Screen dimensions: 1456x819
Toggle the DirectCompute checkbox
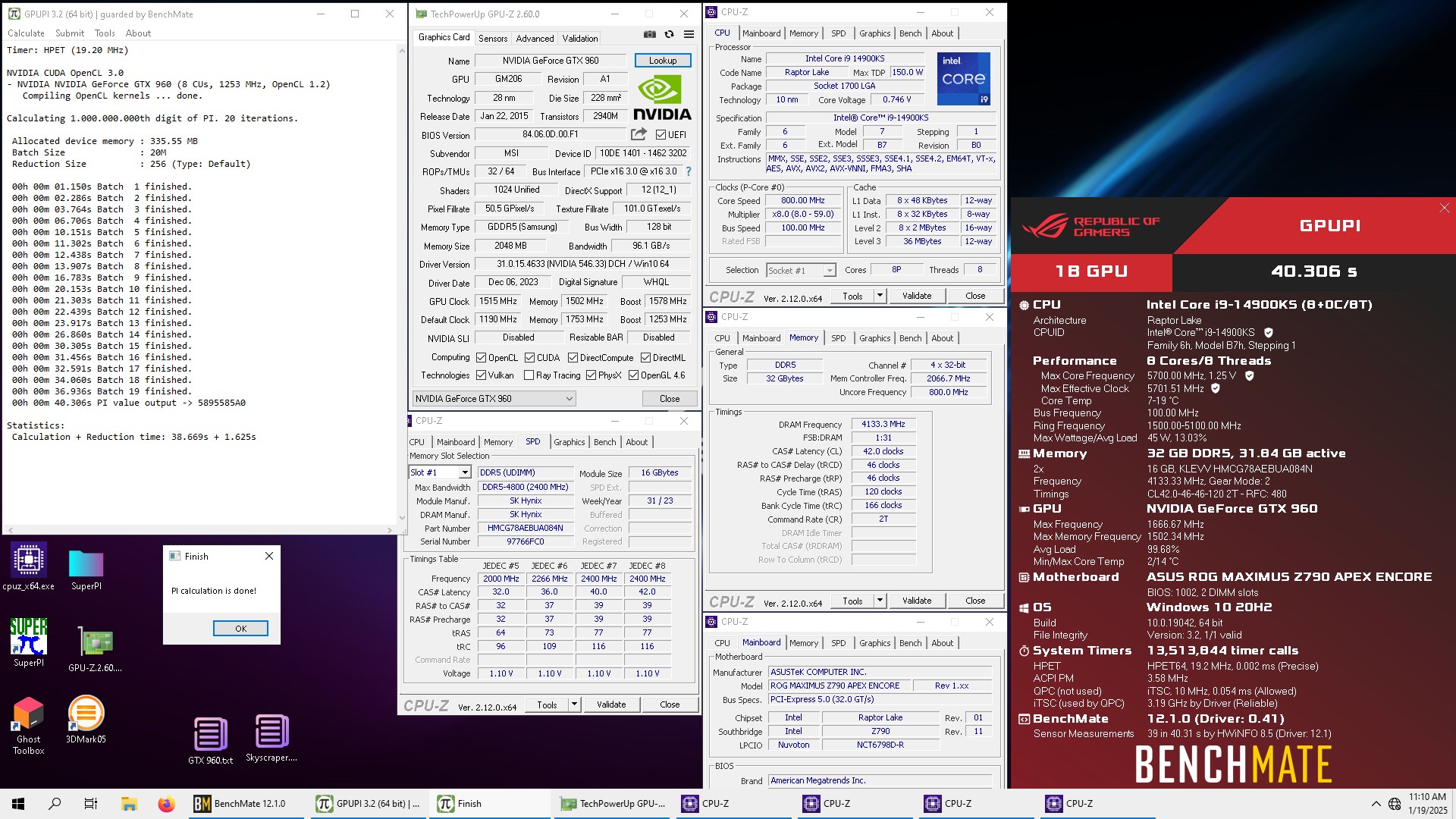573,358
